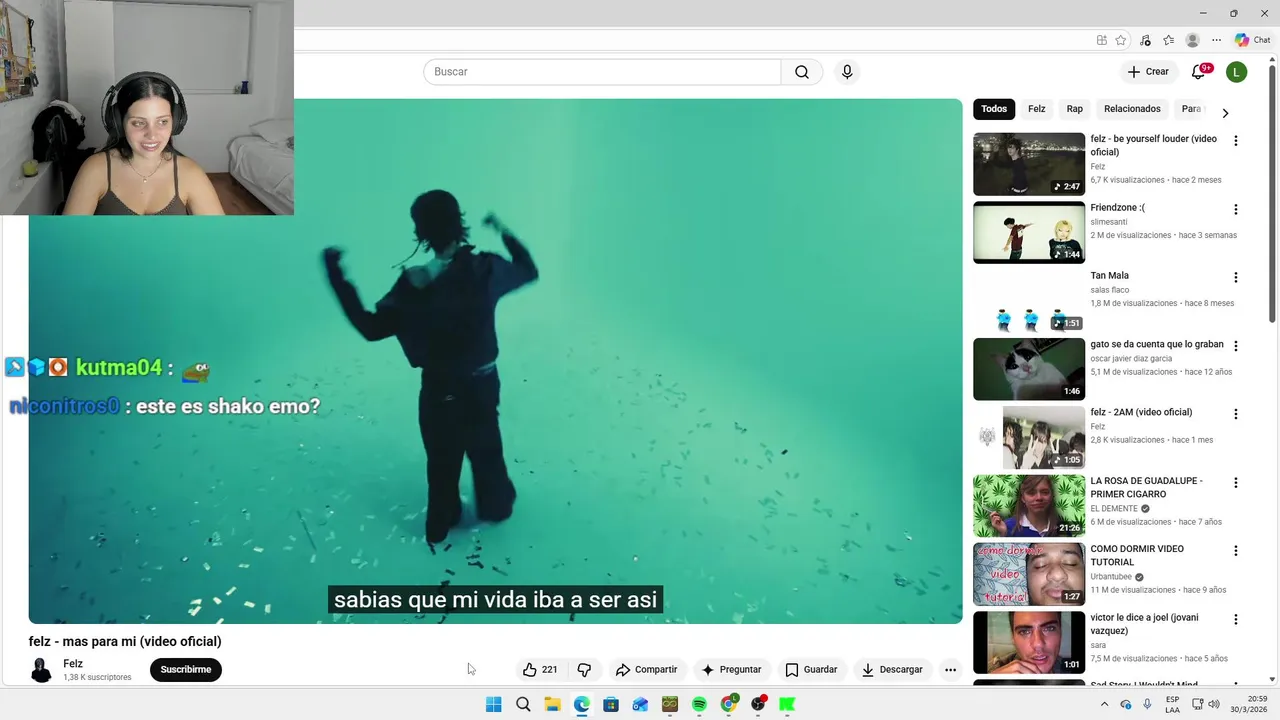Image resolution: width=1280 pixels, height=720 pixels.
Task: Open 'victor le dice a joel' title
Action: tap(1144, 624)
